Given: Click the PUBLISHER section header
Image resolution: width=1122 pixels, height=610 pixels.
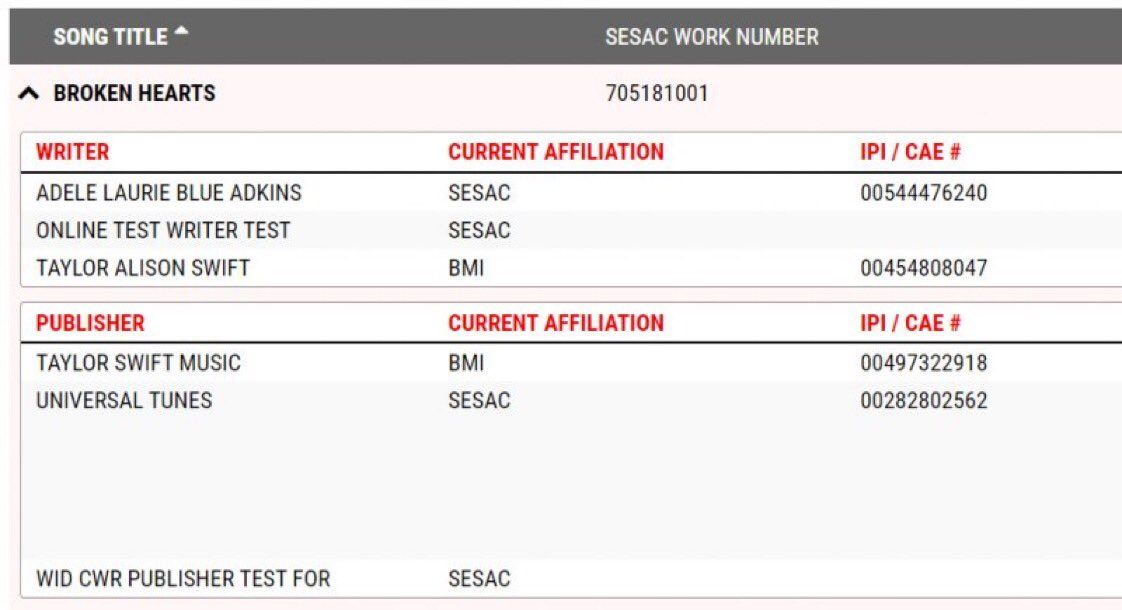Looking at the screenshot, I should [89, 323].
